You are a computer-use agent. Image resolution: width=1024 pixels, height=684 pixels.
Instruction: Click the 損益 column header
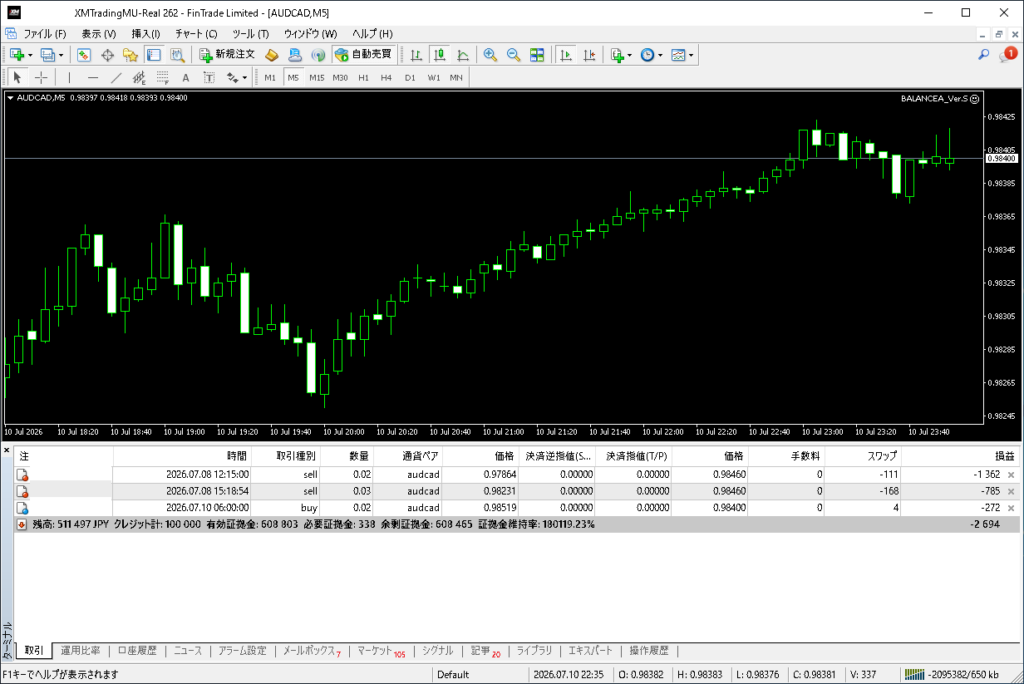pyautogui.click(x=1004, y=456)
